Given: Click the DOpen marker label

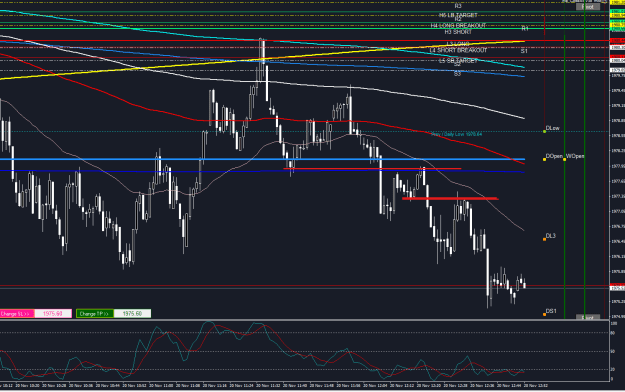Looking at the screenshot, I should (x=554, y=156).
